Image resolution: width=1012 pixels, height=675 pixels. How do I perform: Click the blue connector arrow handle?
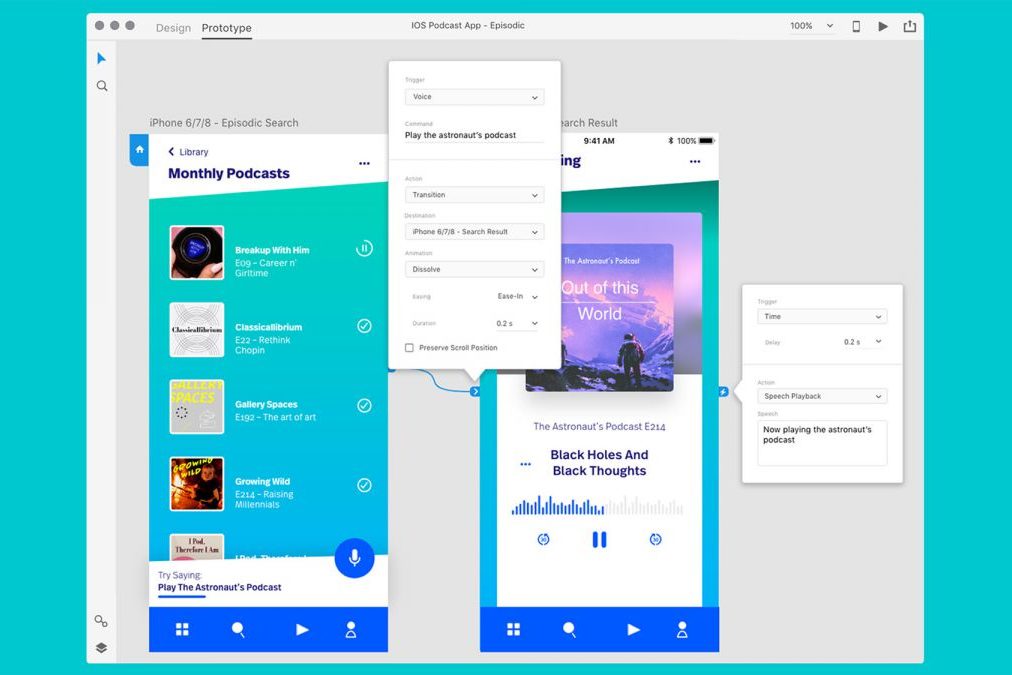tap(475, 391)
